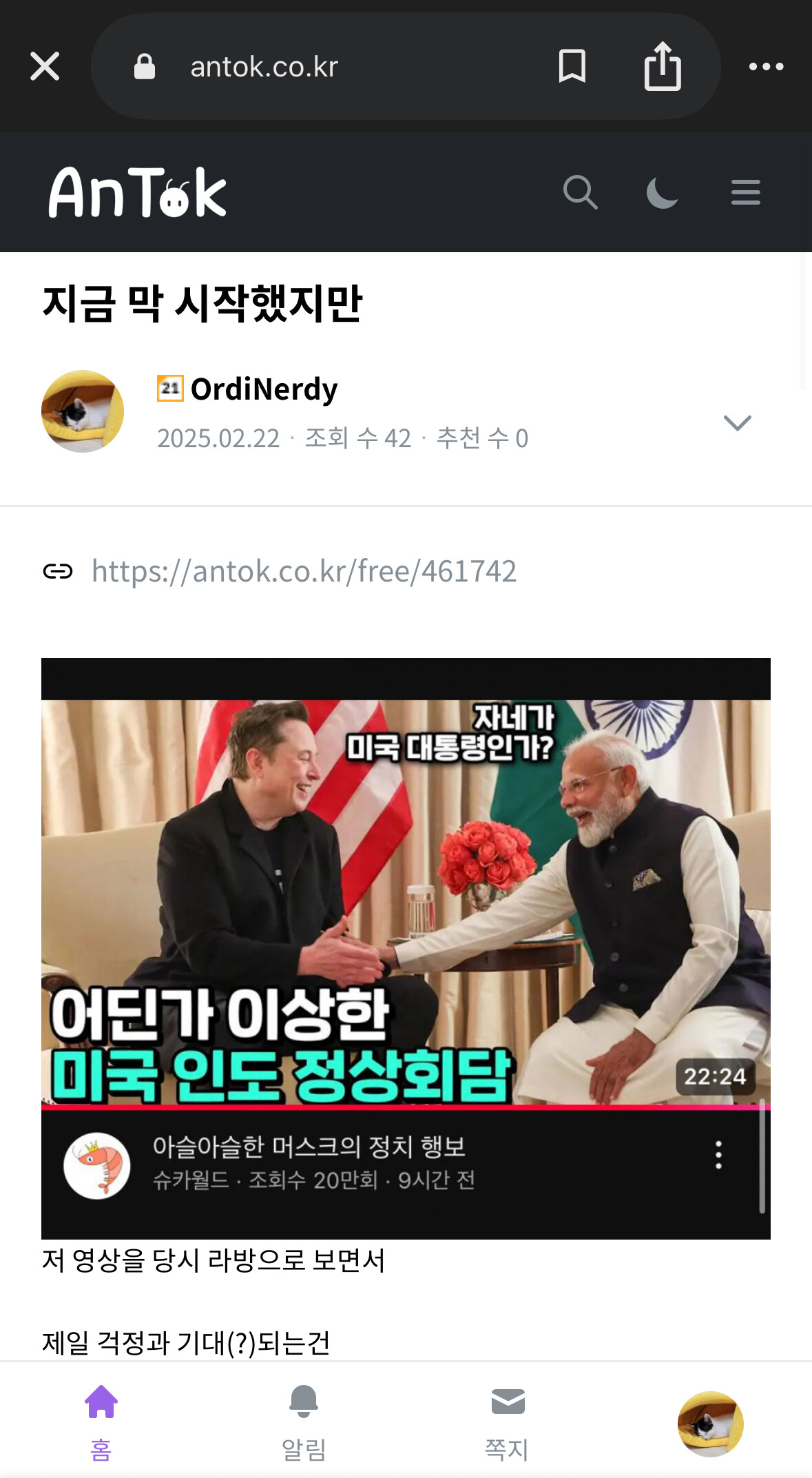The height and width of the screenshot is (1478, 812).
Task: Open the antok.co.kr/free/461742 post link
Action: 304,571
